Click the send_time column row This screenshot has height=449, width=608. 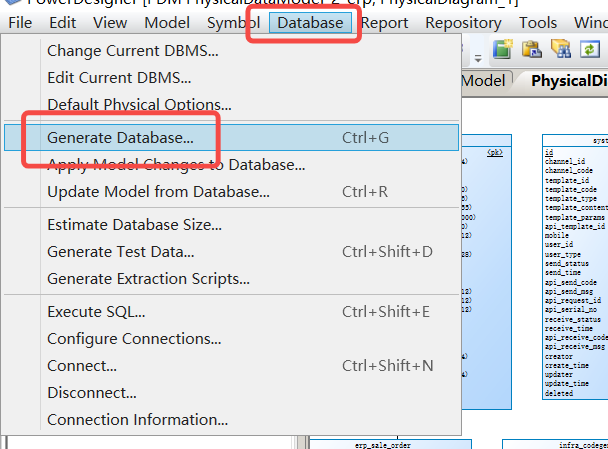[x=563, y=273]
